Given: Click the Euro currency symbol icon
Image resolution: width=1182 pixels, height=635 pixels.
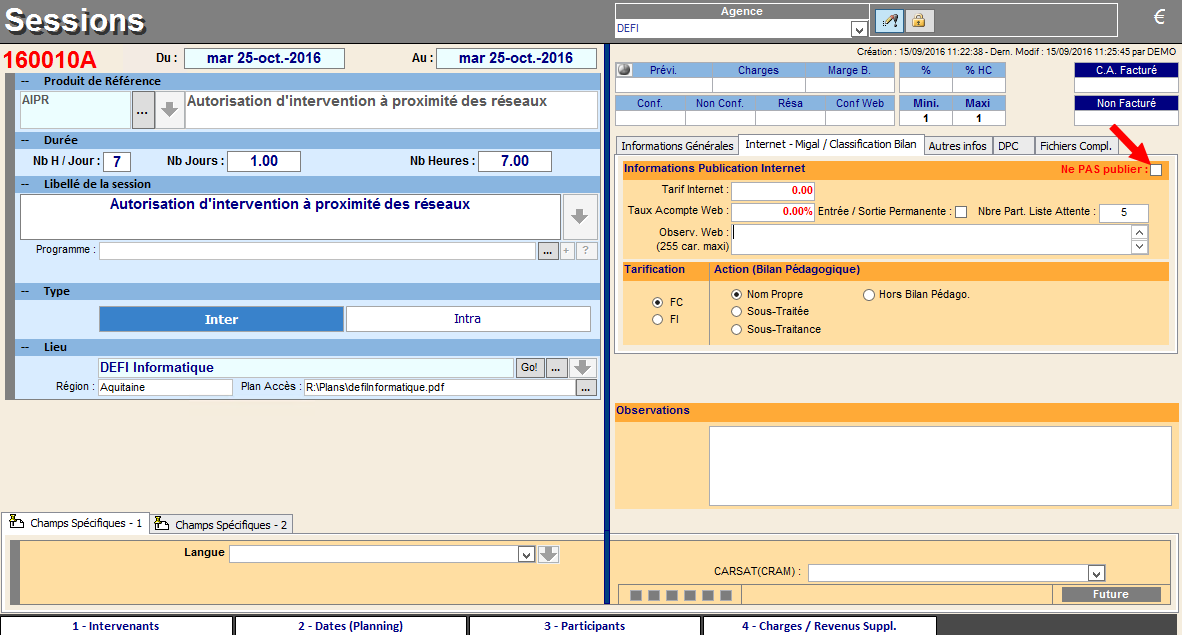Looking at the screenshot, I should click(1159, 17).
